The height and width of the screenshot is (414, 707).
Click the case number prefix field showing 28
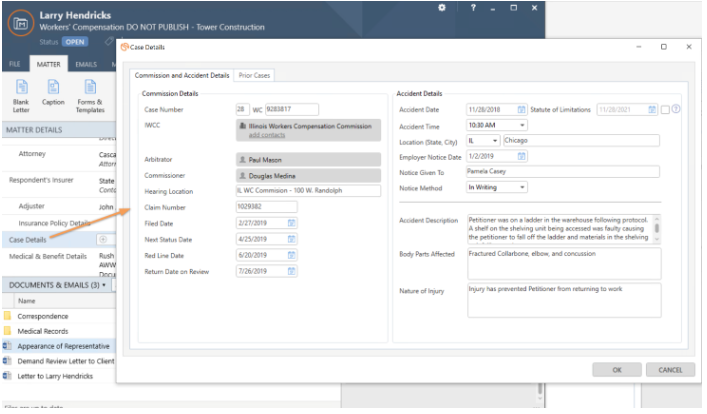[243, 109]
